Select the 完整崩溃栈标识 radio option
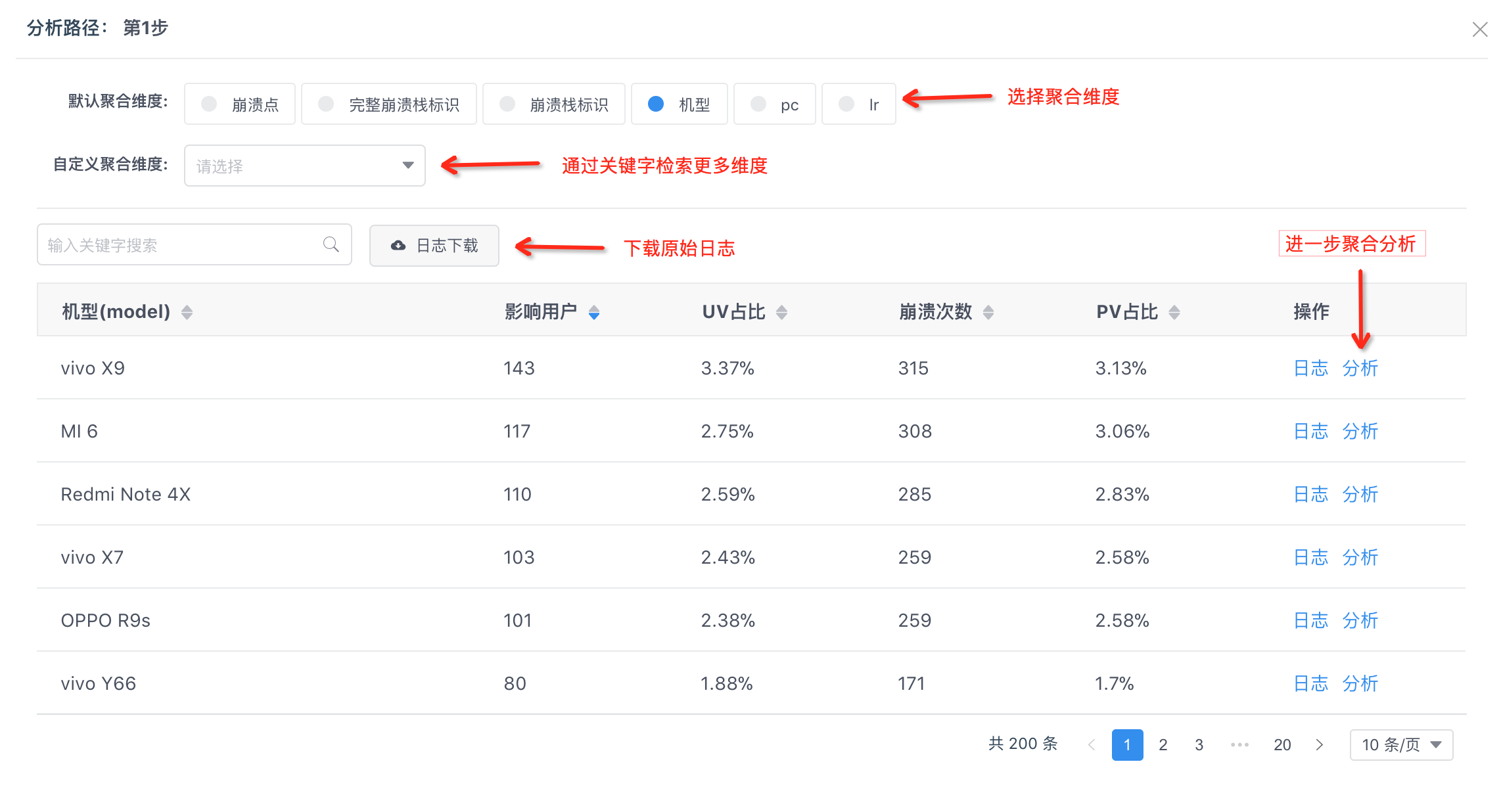The image size is (1501, 812). pyautogui.click(x=388, y=104)
